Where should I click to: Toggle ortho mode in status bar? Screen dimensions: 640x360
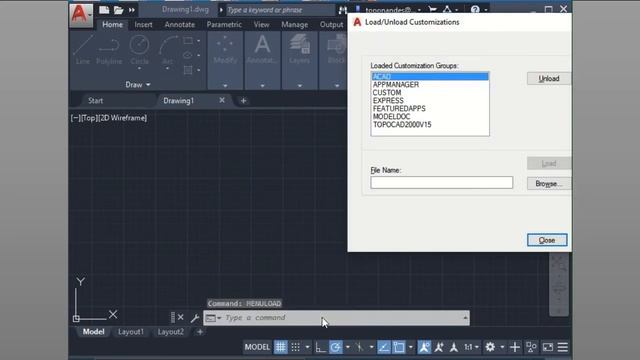point(320,347)
